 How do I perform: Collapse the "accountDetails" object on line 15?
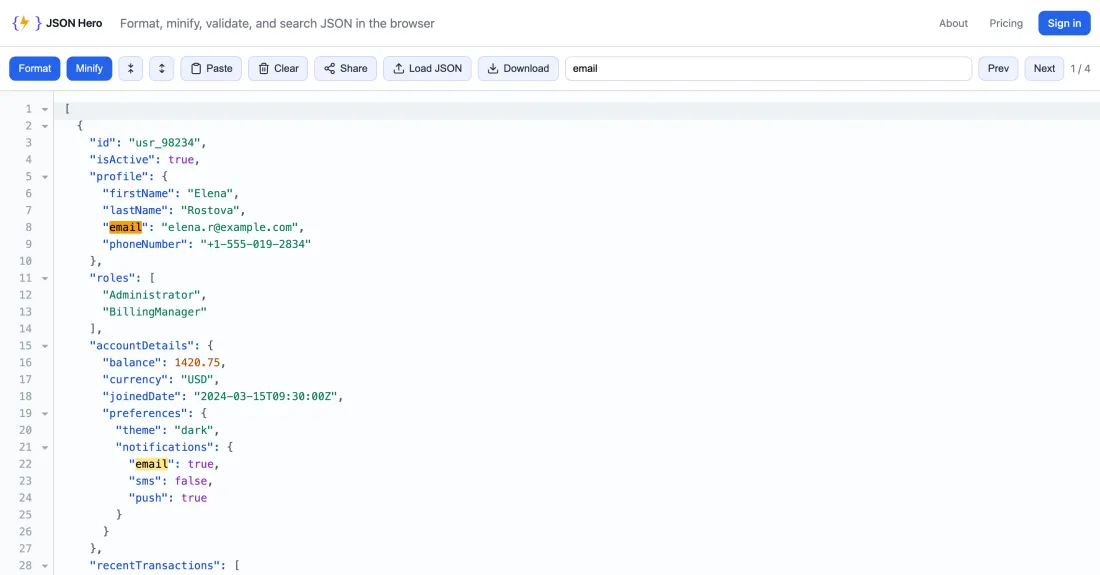pos(45,346)
